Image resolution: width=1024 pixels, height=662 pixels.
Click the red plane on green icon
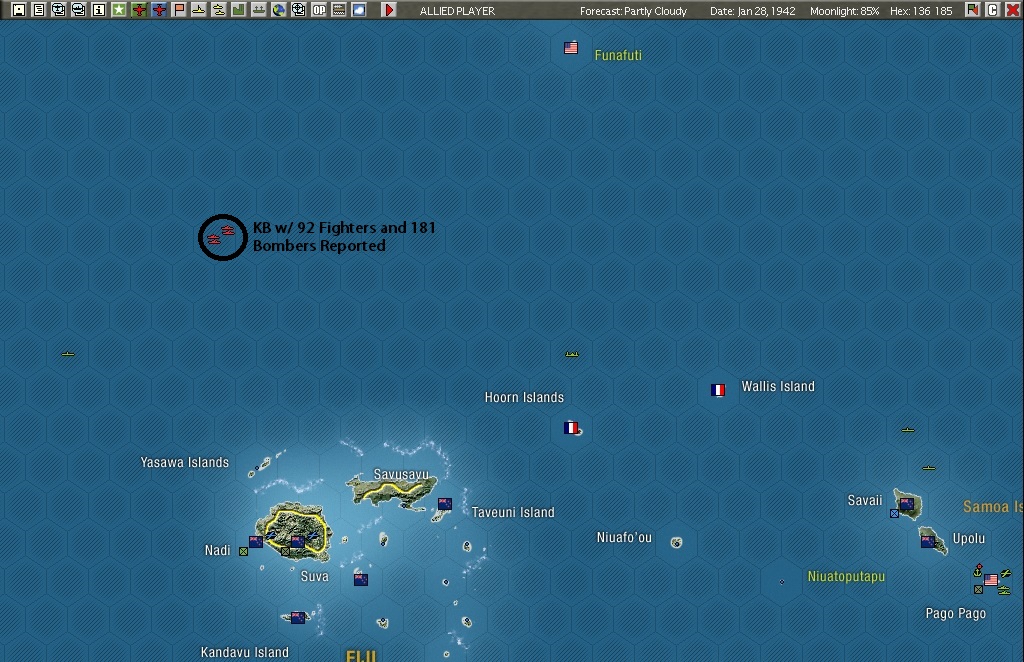pos(139,10)
